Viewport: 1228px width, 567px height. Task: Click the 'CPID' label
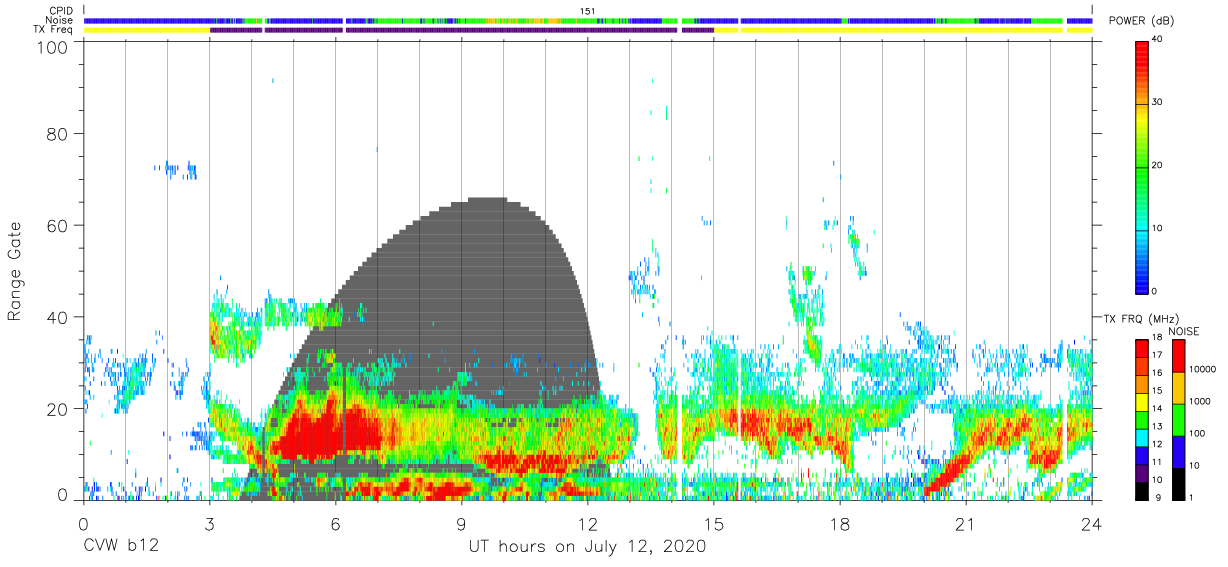[x=60, y=10]
